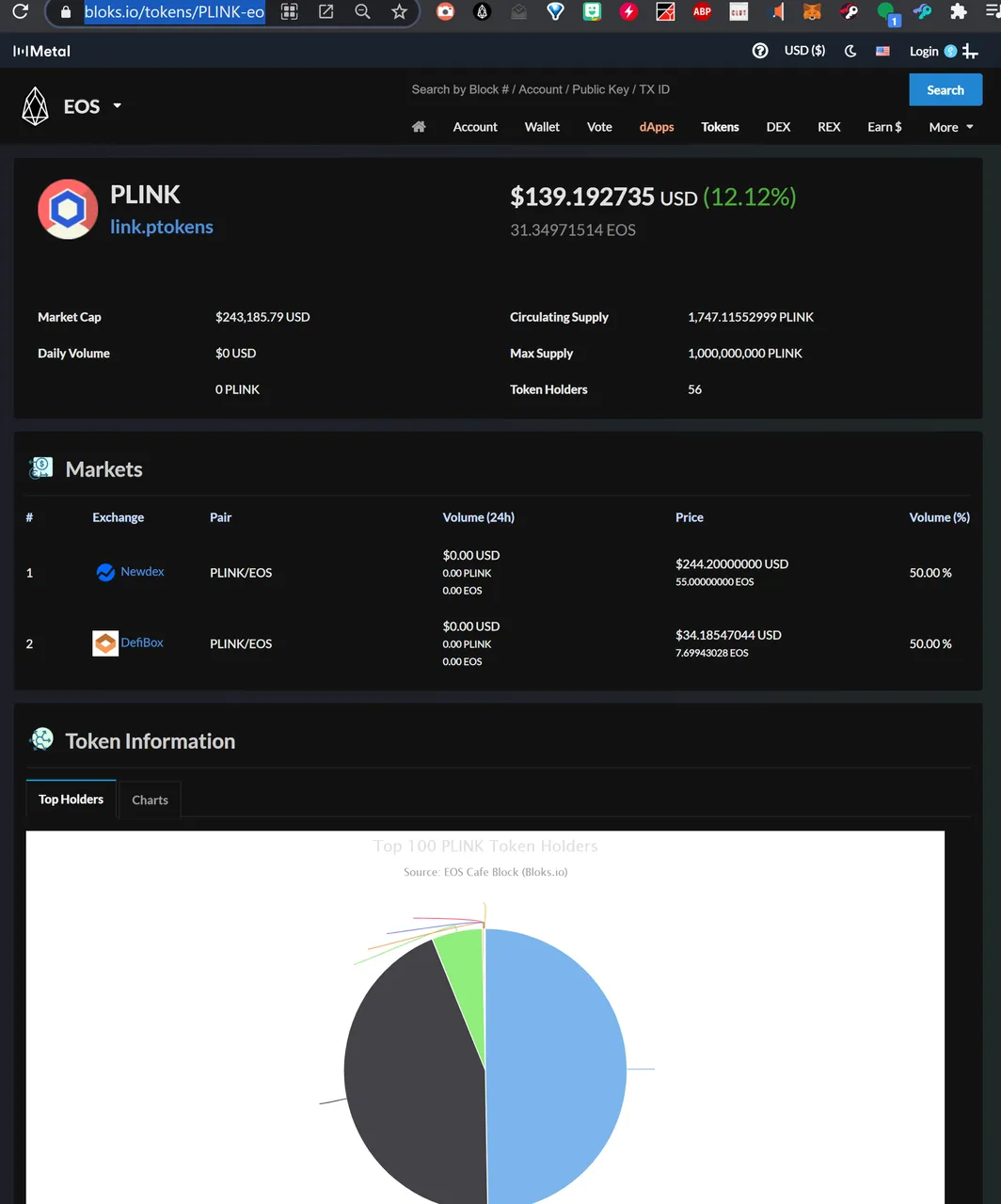Viewport: 1001px width, 1204px height.
Task: Click the Volume (24h) column header
Action: [x=479, y=517]
